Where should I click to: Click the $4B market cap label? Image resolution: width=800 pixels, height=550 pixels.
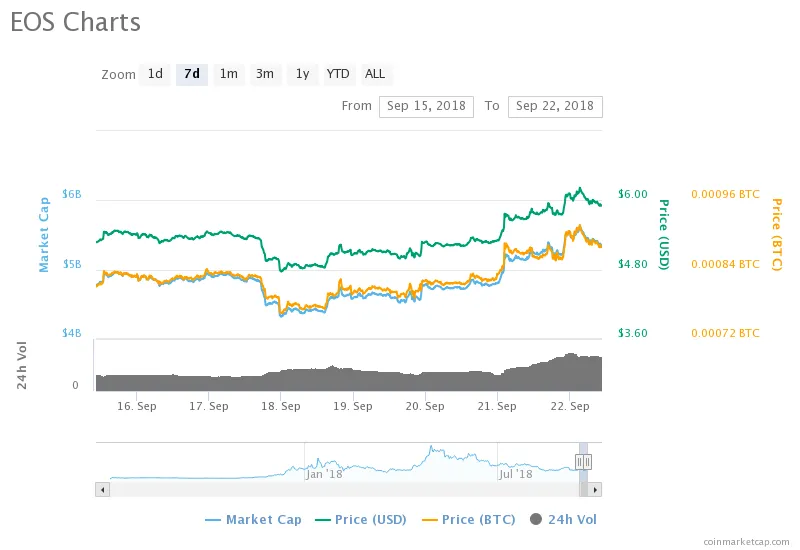click(71, 333)
